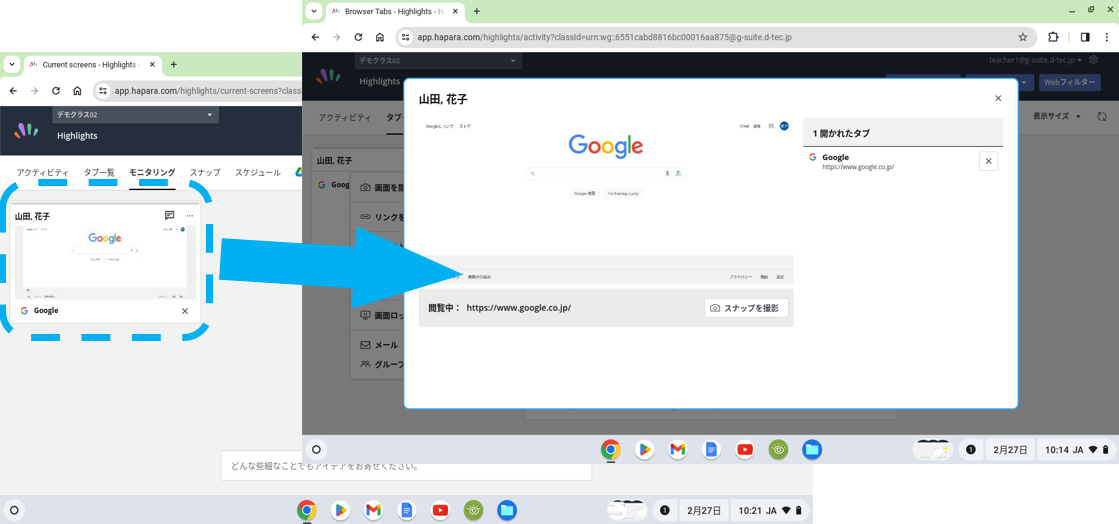Open 2月27日 calendar in right window shelf
The image size is (1119, 524).
[1010, 450]
